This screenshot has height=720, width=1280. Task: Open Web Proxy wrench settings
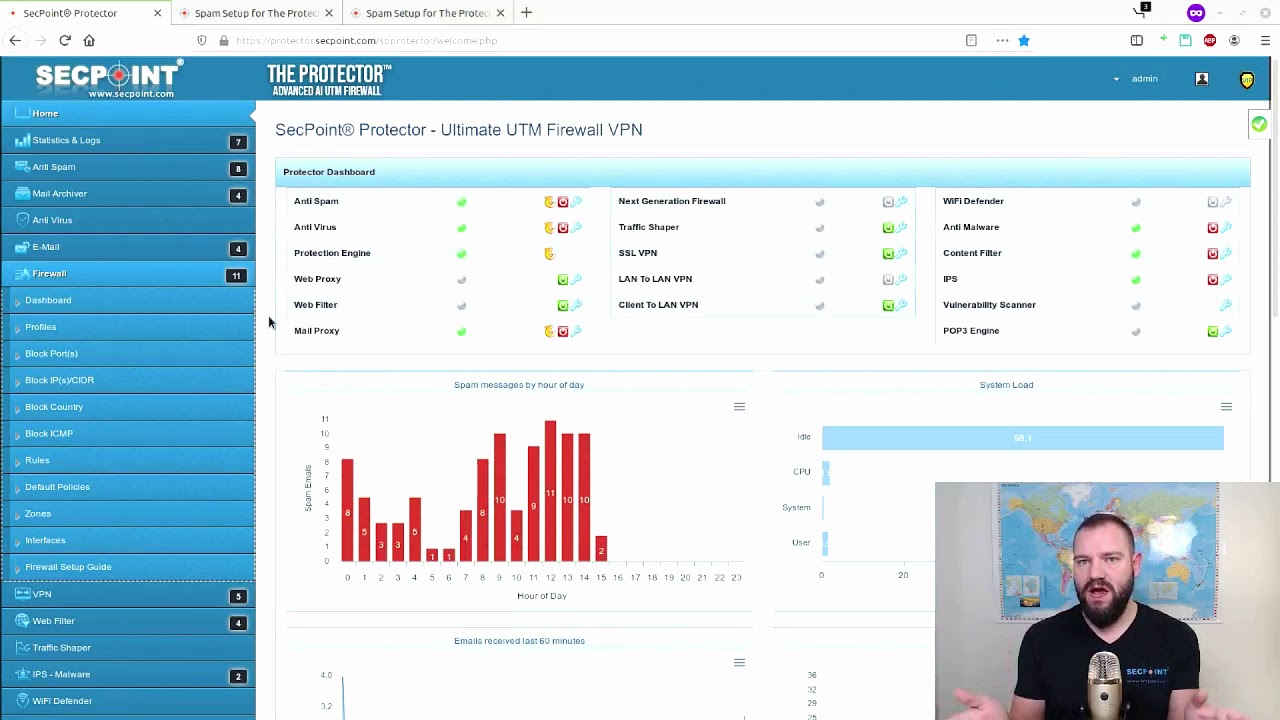pos(576,280)
